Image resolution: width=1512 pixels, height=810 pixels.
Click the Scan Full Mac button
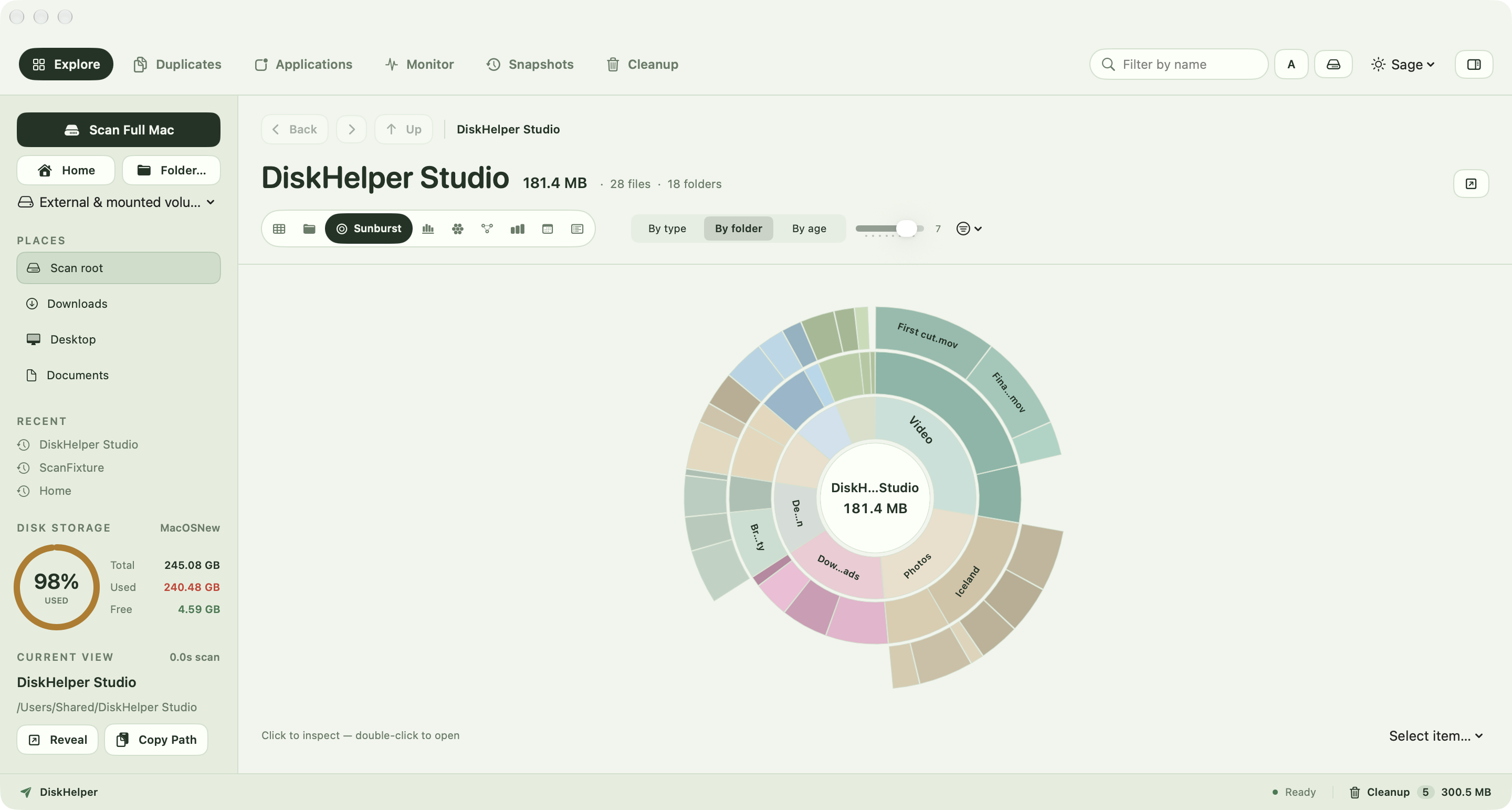click(x=119, y=130)
